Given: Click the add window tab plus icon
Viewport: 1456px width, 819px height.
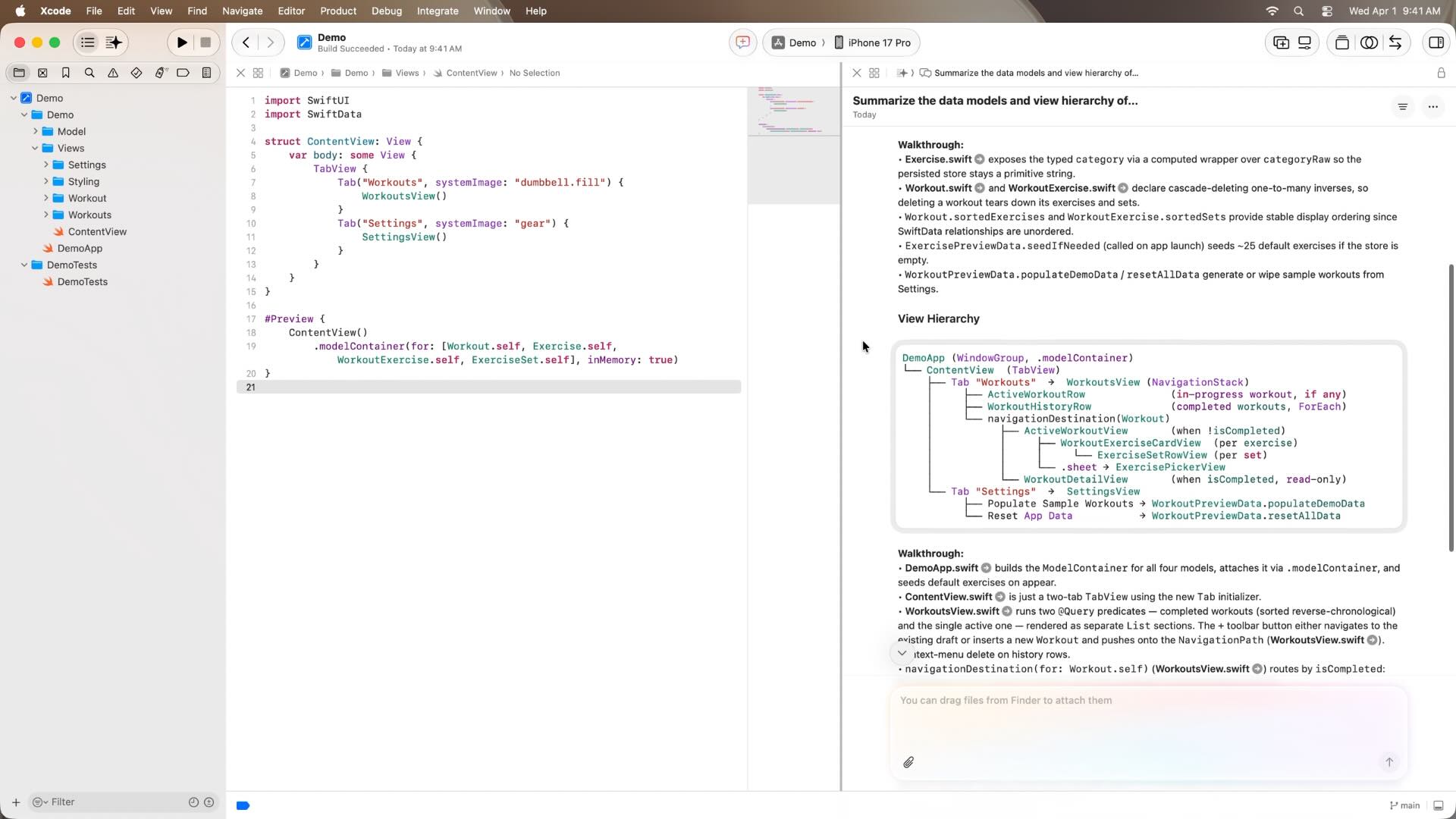Looking at the screenshot, I should [x=1281, y=42].
